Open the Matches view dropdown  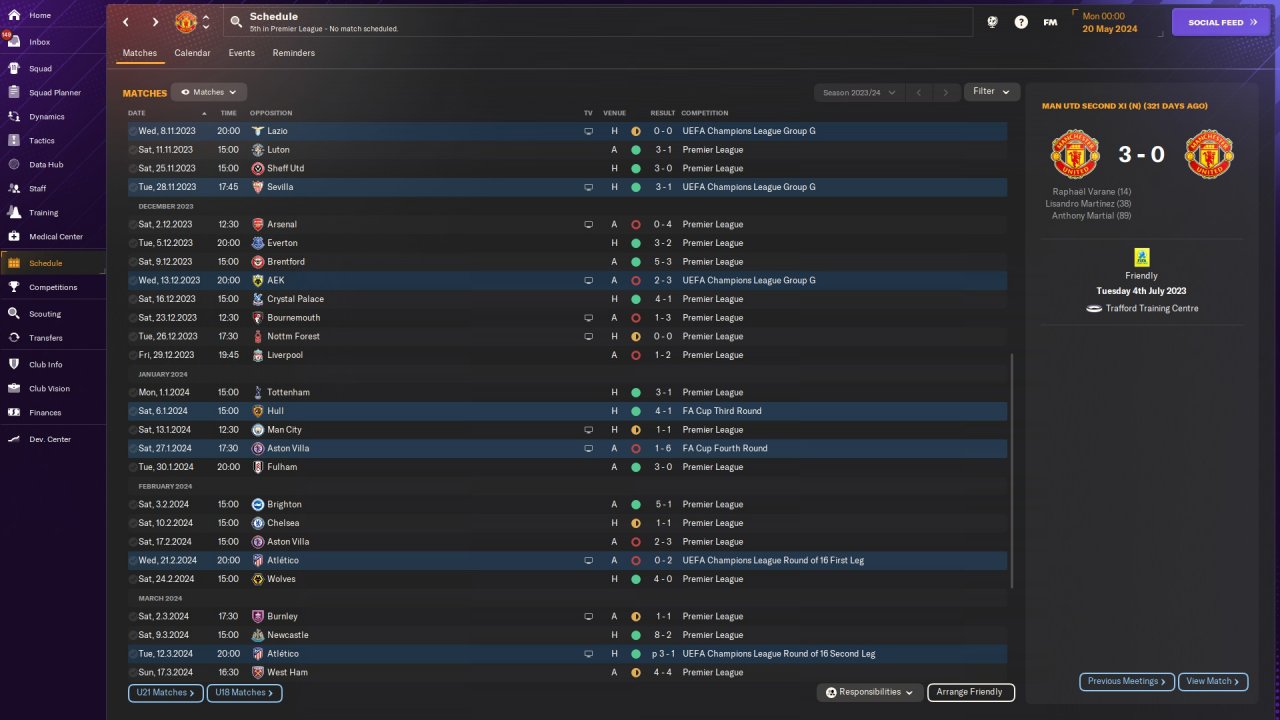209,92
